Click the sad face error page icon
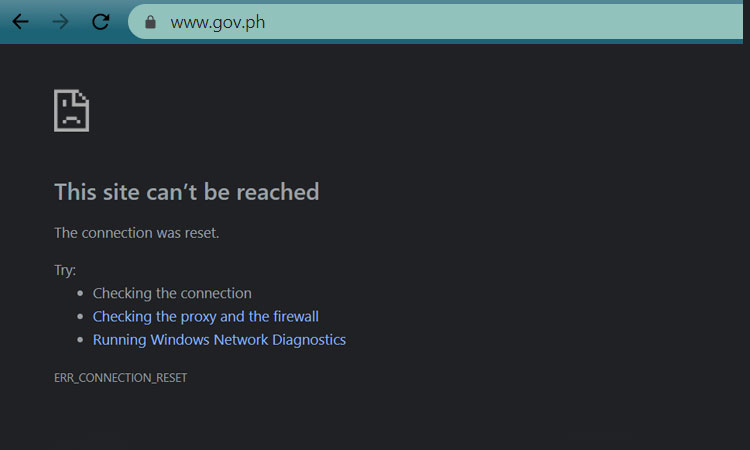 pos(71,110)
